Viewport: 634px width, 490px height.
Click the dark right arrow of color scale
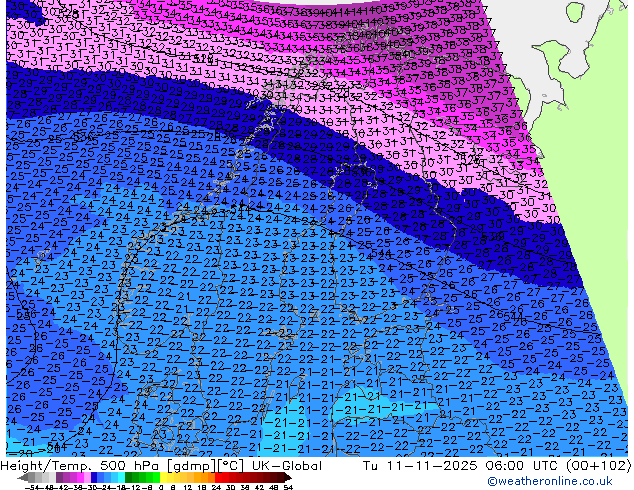[287, 478]
